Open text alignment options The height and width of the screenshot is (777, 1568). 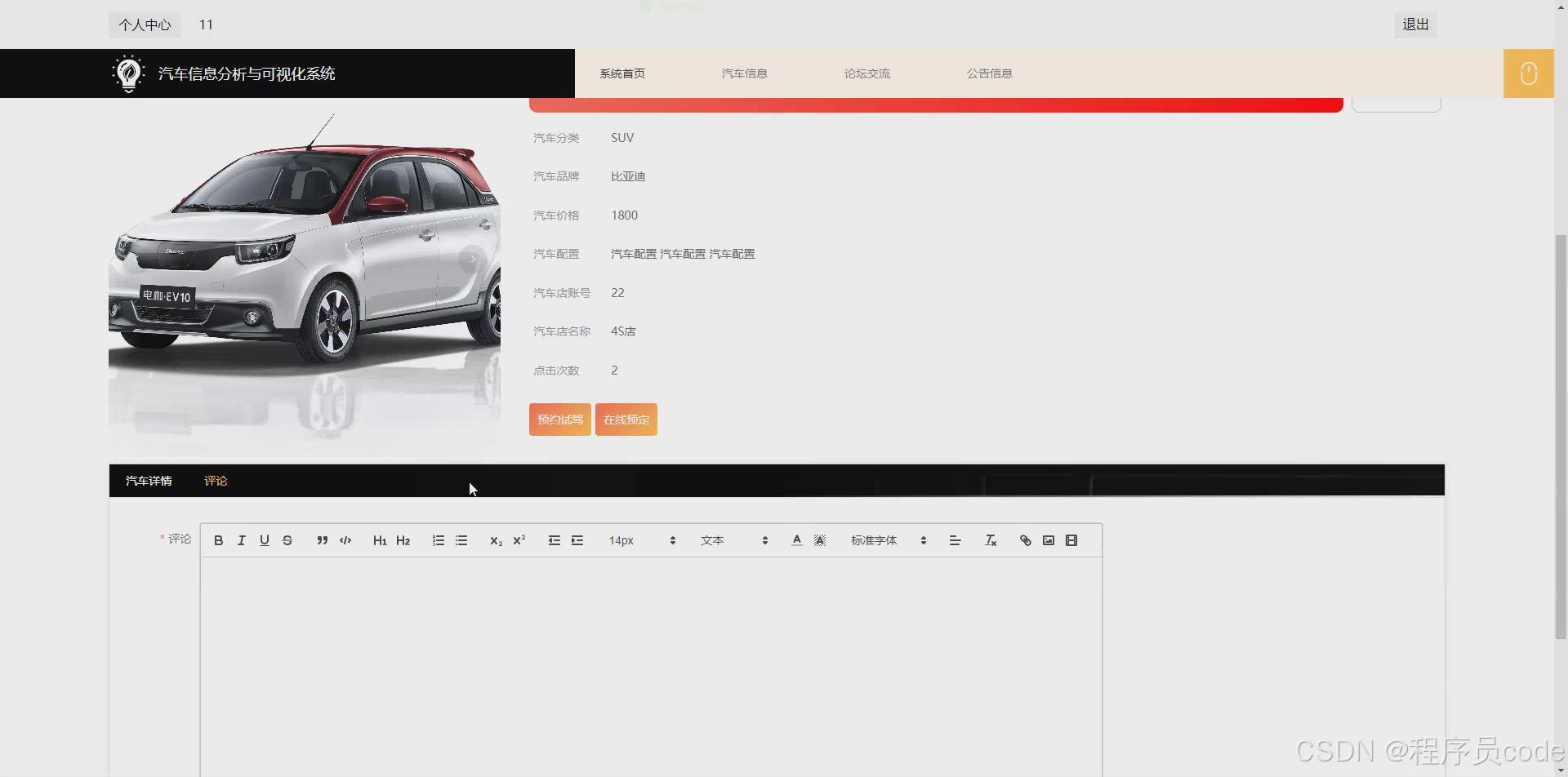[x=955, y=540]
